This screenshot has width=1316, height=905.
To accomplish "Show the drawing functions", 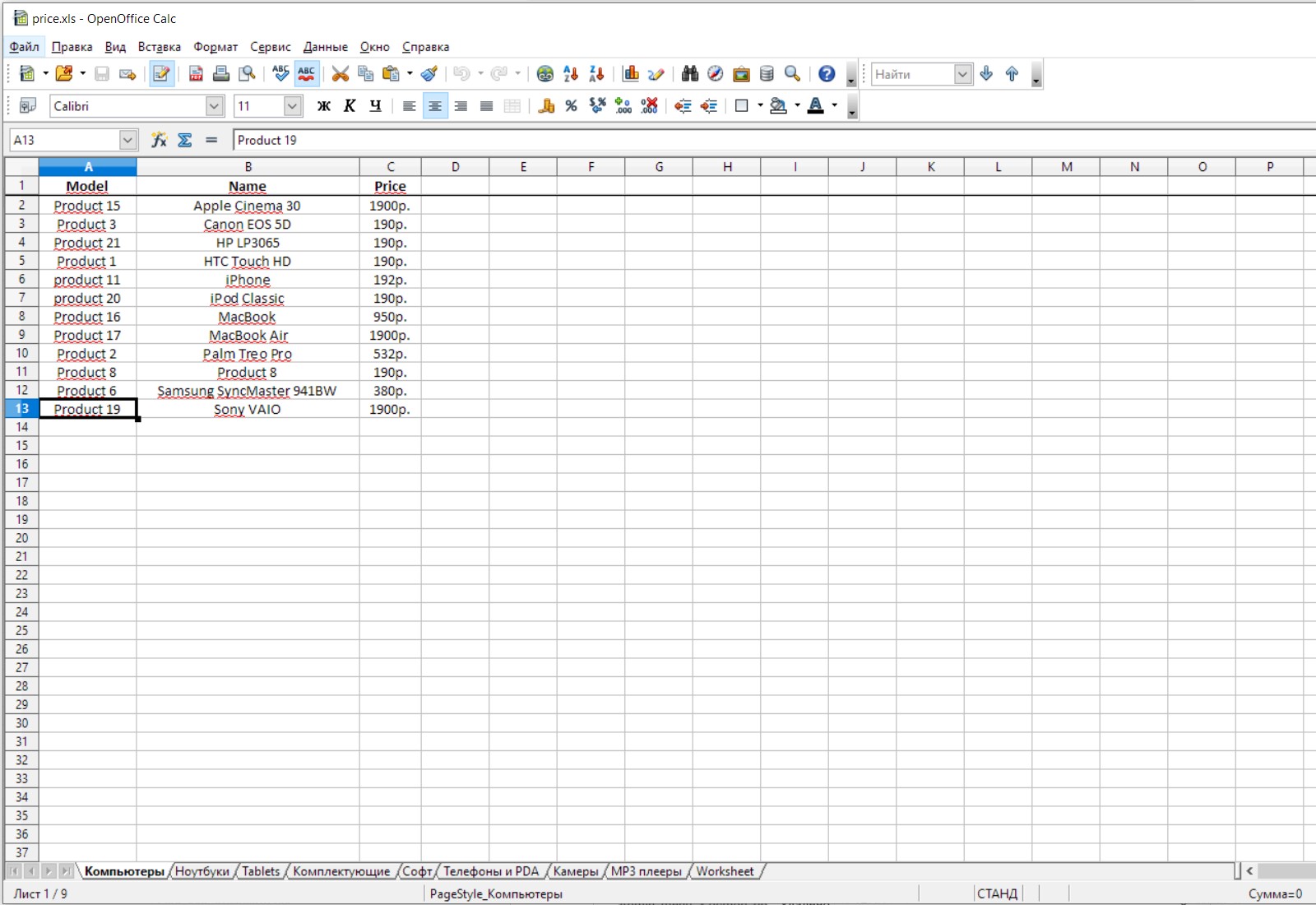I will pos(656,74).
